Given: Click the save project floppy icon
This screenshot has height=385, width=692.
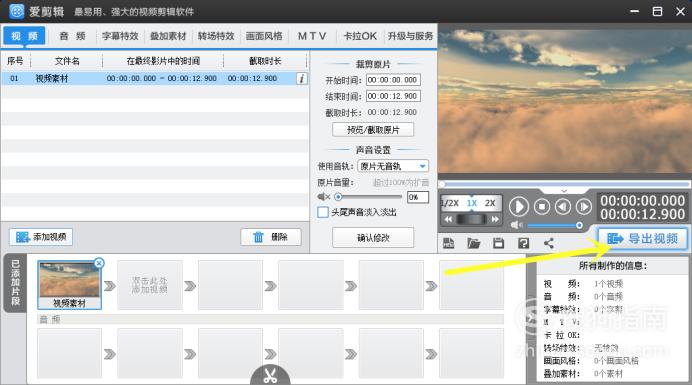Looking at the screenshot, I should tap(499, 243).
